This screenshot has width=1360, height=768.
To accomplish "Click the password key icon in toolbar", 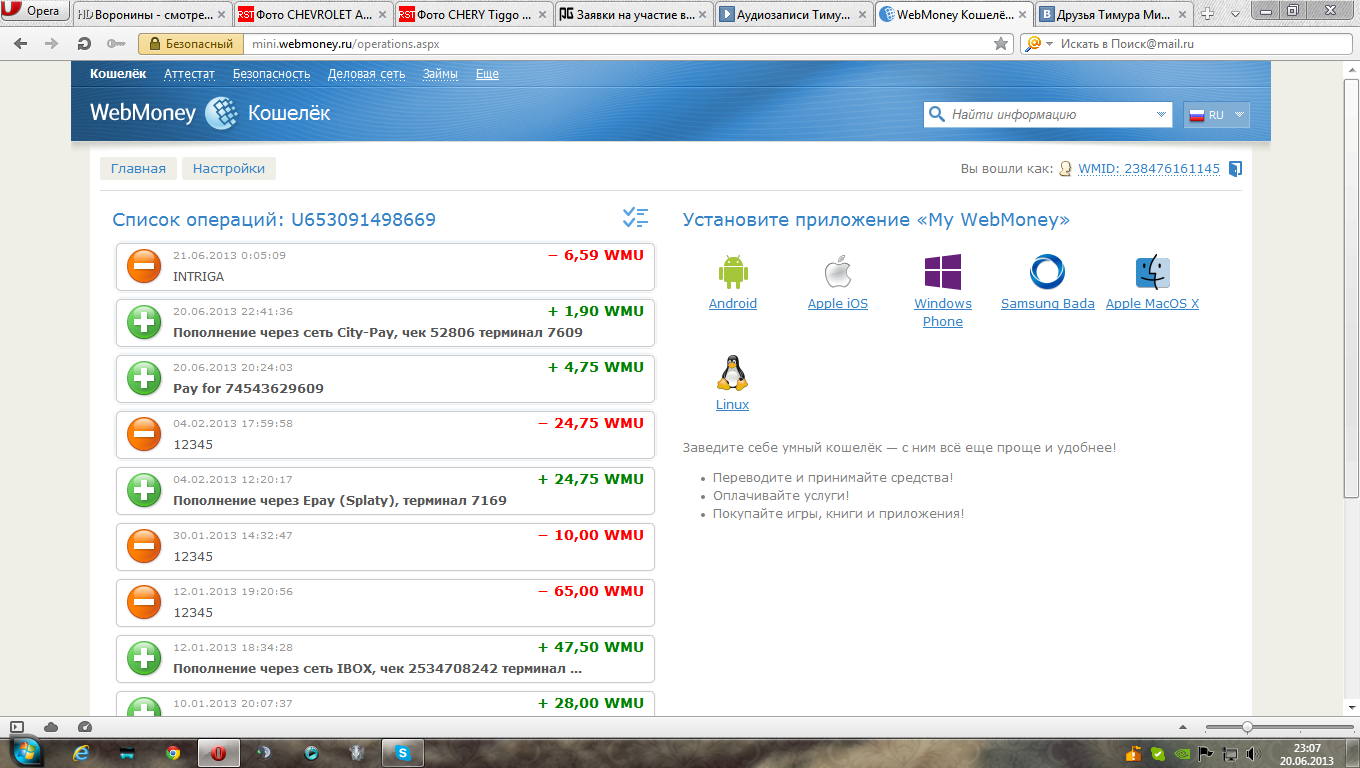I will click(115, 44).
